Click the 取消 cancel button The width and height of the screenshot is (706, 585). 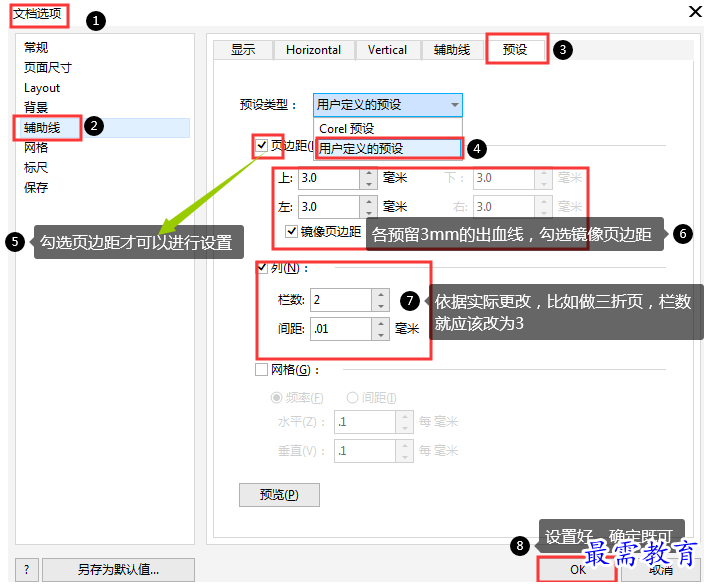click(661, 570)
